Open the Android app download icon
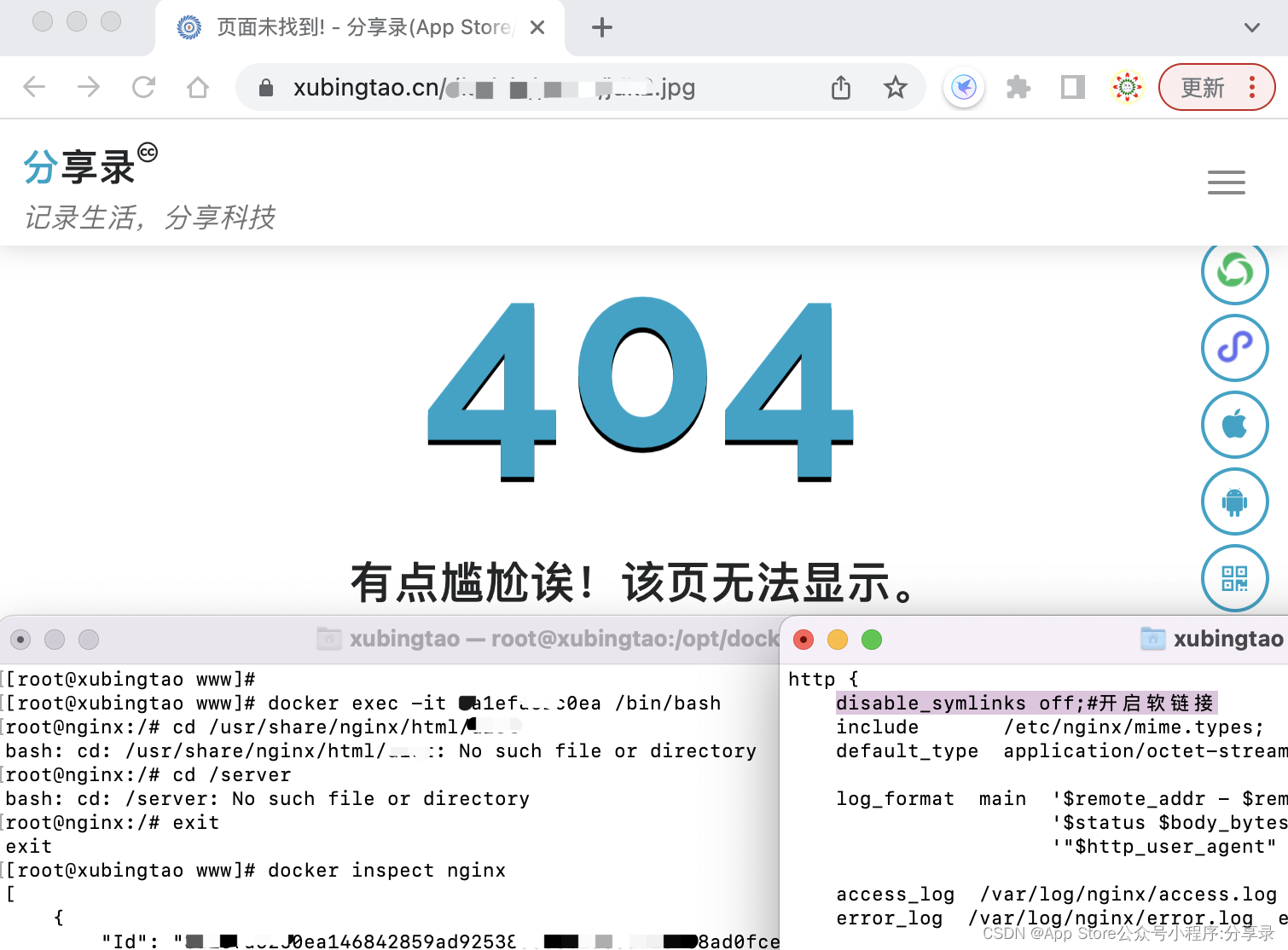 coord(1234,501)
